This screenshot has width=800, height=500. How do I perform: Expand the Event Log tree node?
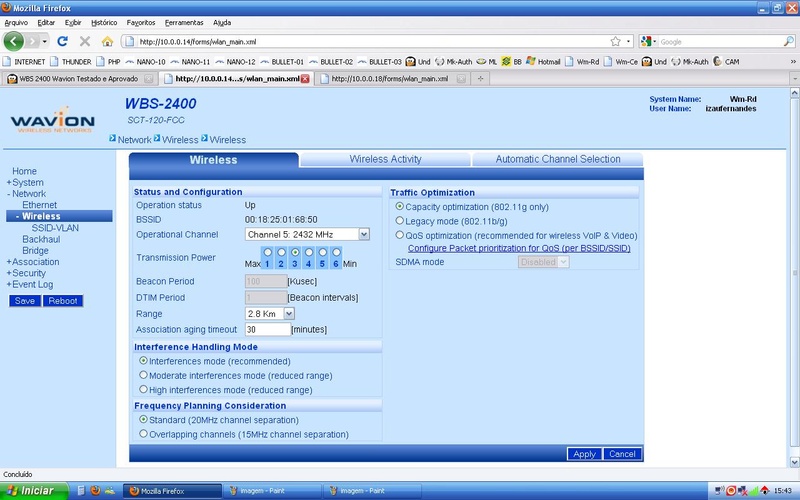click(x=9, y=284)
